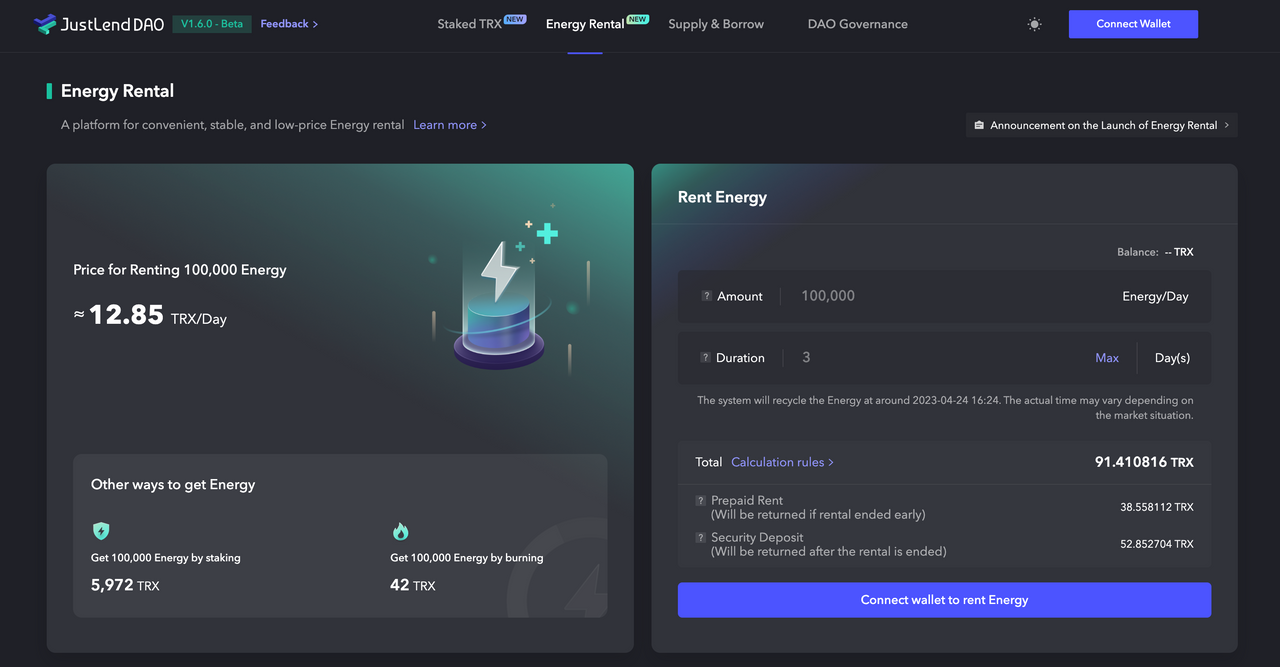Select the Energy Rental tab
The image size is (1280, 667).
[x=584, y=23]
